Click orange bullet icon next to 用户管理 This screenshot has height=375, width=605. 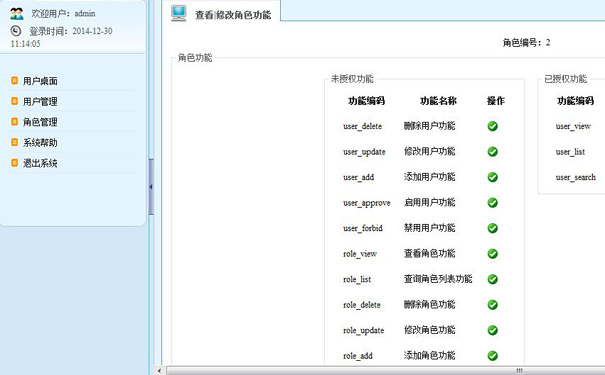14,101
